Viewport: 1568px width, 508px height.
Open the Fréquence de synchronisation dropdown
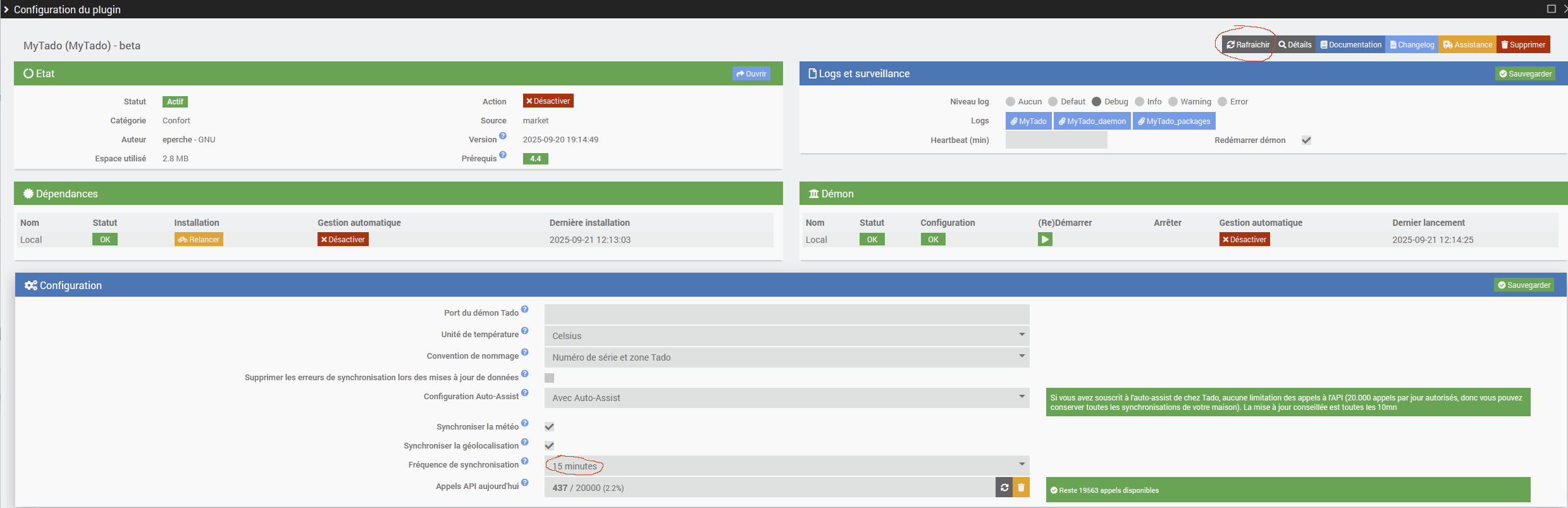(787, 466)
